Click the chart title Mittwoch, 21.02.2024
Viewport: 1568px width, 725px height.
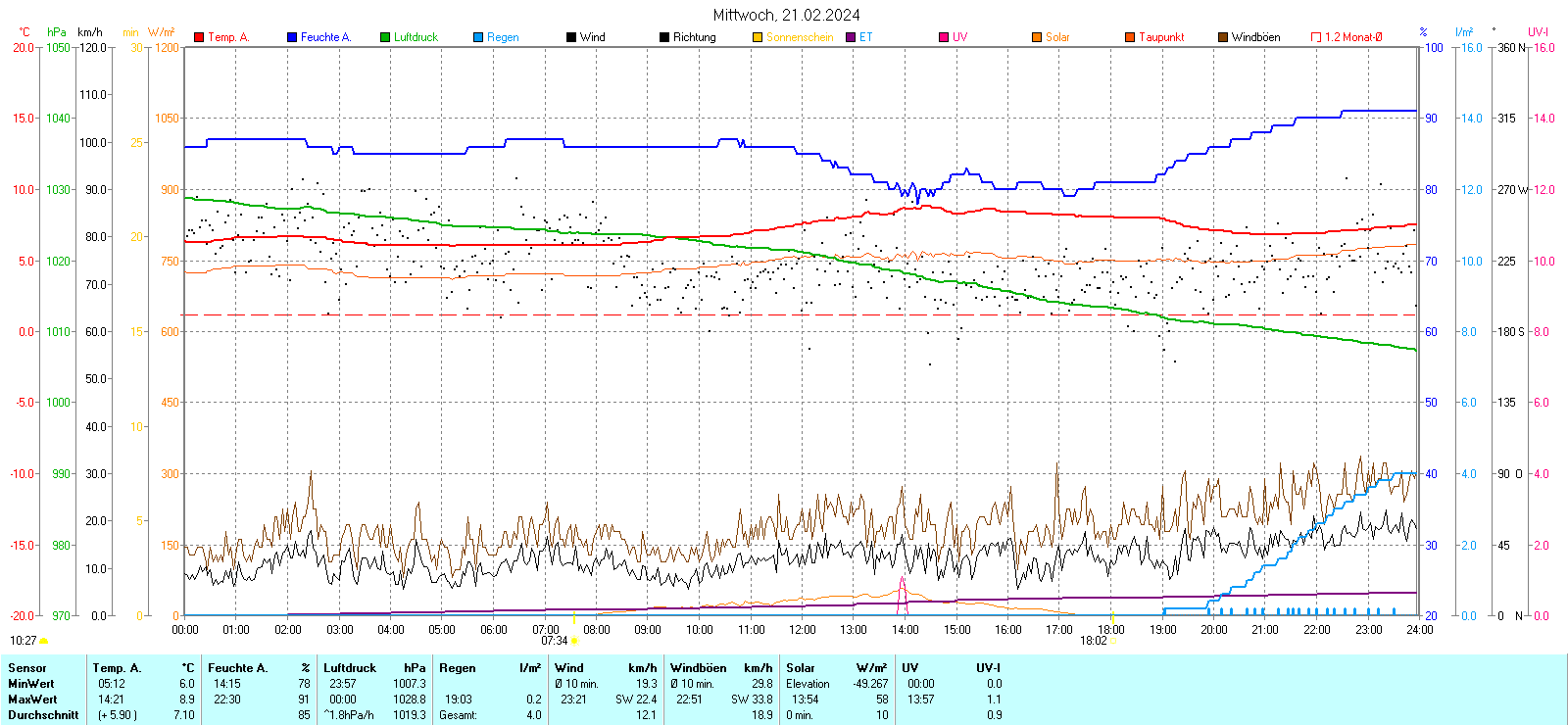point(786,15)
